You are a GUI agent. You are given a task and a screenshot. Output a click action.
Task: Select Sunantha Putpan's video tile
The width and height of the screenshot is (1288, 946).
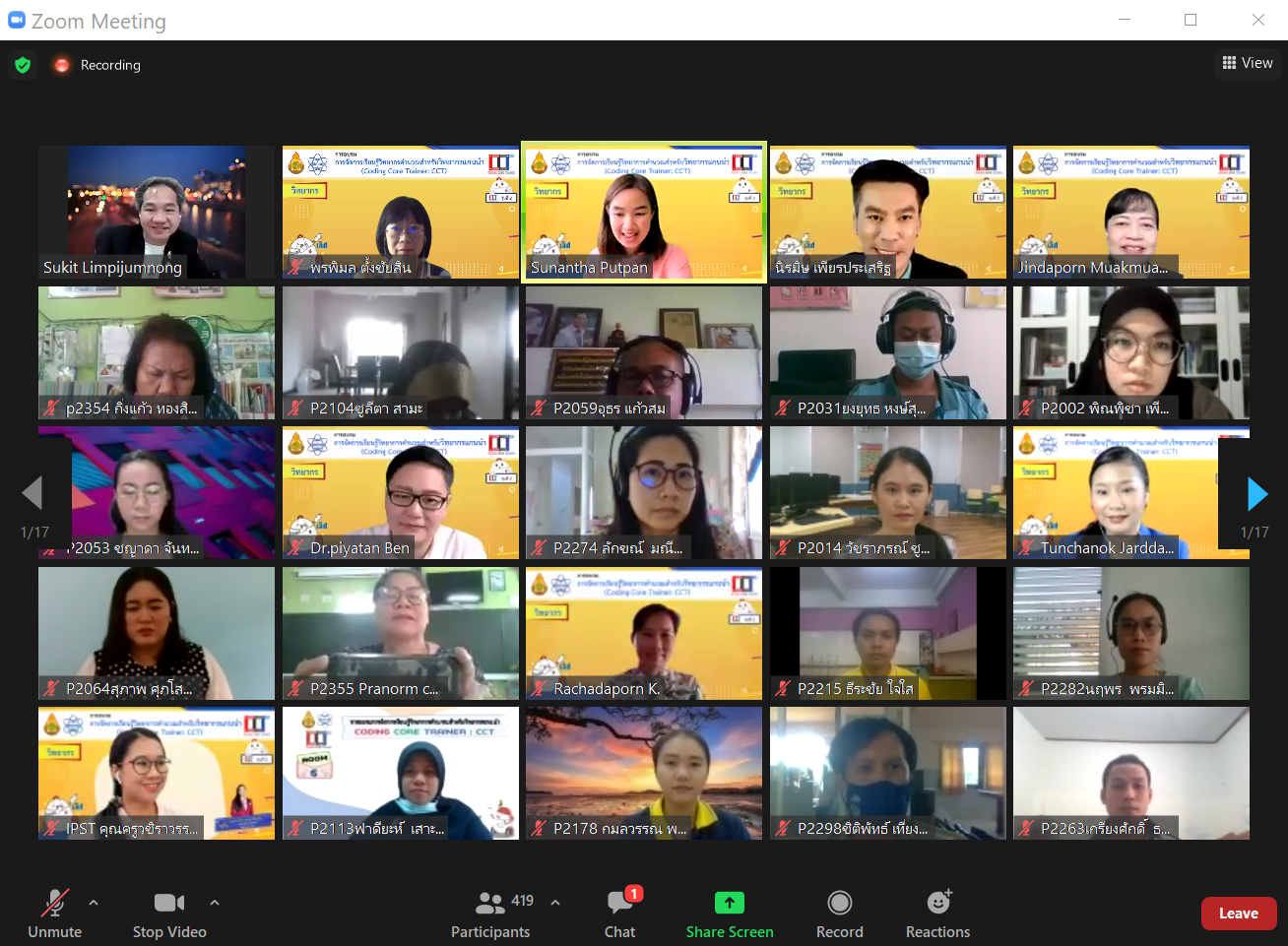pyautogui.click(x=644, y=213)
